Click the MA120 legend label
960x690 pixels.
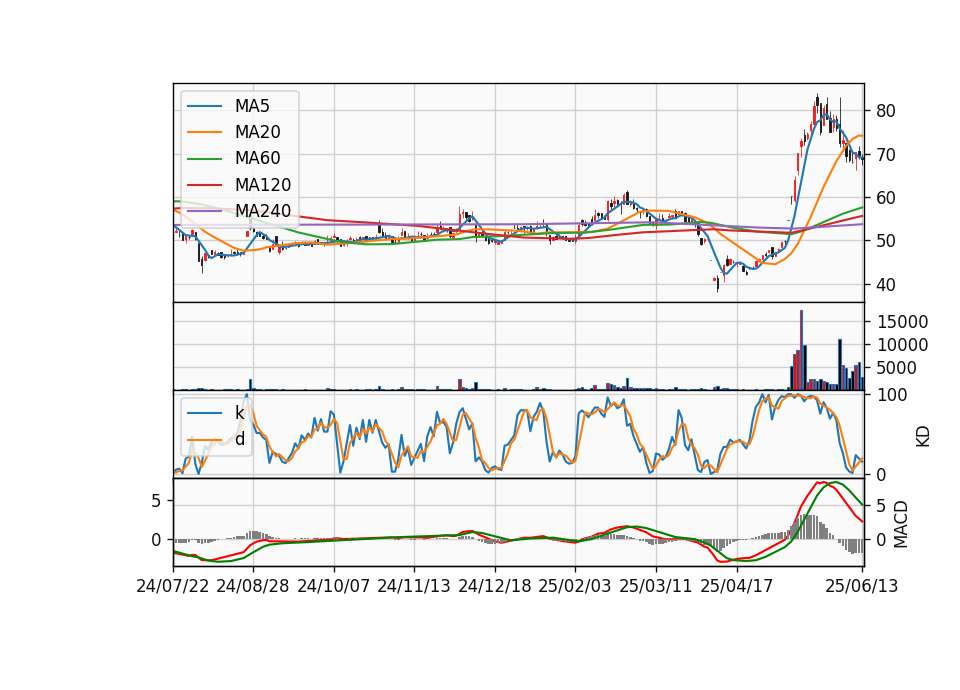coord(263,185)
